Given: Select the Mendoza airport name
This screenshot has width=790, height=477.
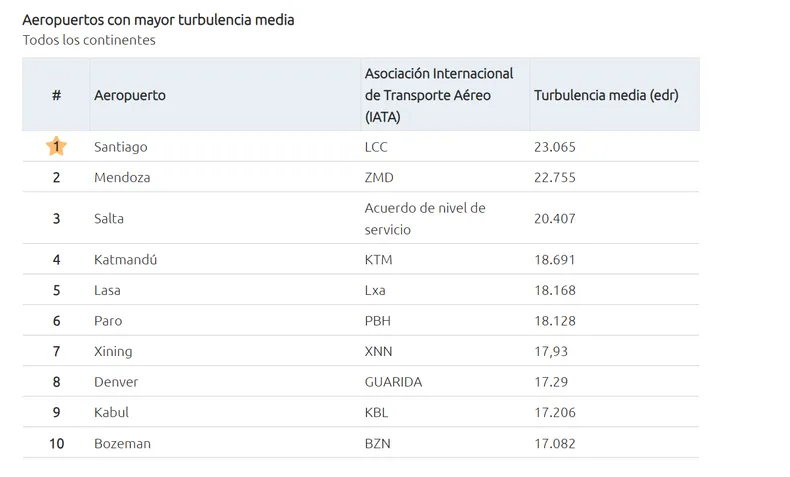Looking at the screenshot, I should pos(122,177).
